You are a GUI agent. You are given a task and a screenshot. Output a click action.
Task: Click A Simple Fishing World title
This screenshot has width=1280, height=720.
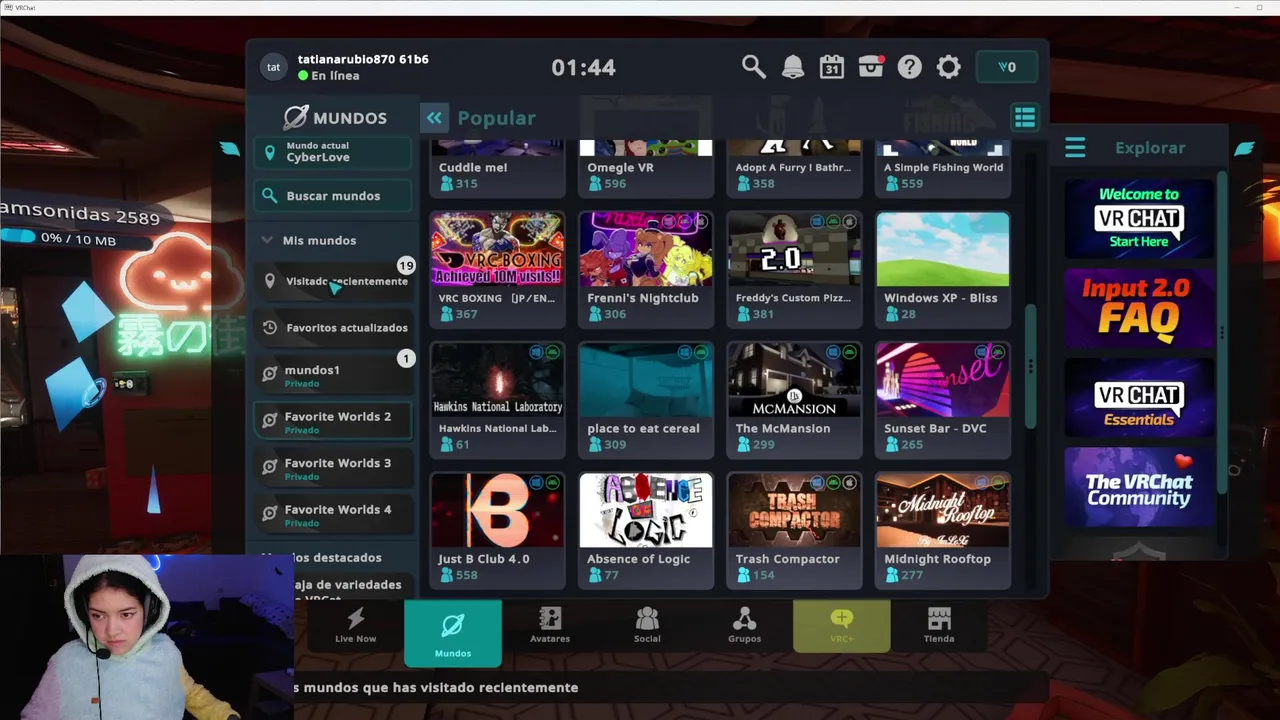pyautogui.click(x=943, y=167)
